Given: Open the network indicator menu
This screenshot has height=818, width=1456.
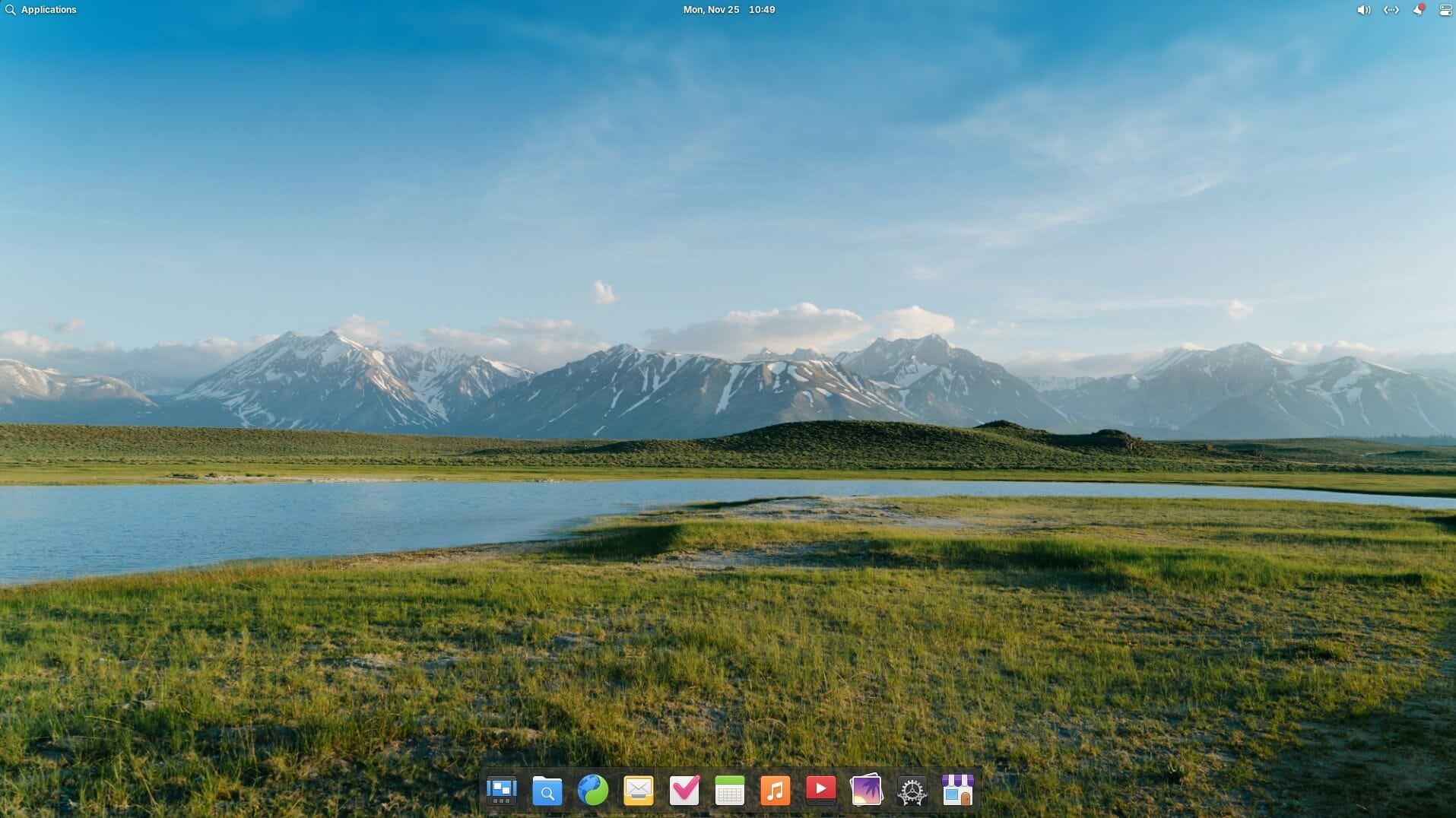Looking at the screenshot, I should pos(1391,10).
